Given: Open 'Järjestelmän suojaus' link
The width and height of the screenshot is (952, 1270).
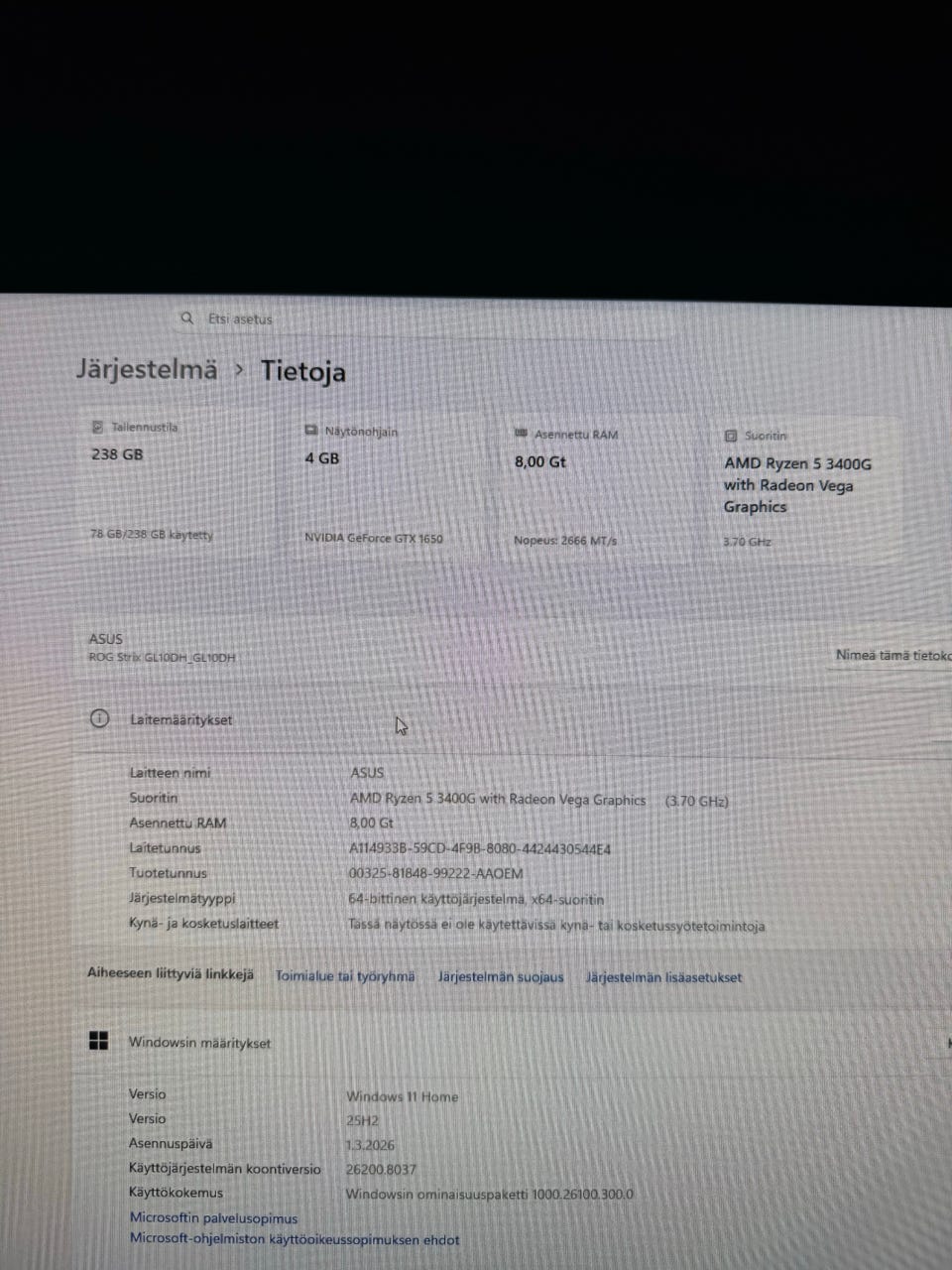Looking at the screenshot, I should coord(501,977).
